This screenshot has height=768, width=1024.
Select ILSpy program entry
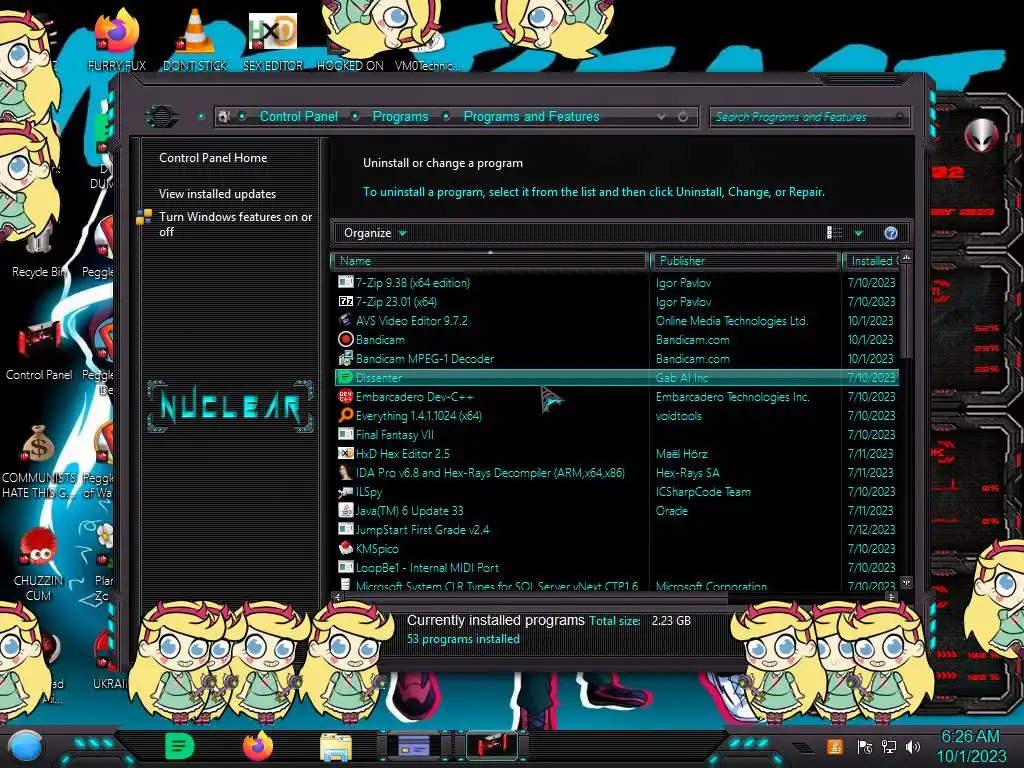point(369,492)
